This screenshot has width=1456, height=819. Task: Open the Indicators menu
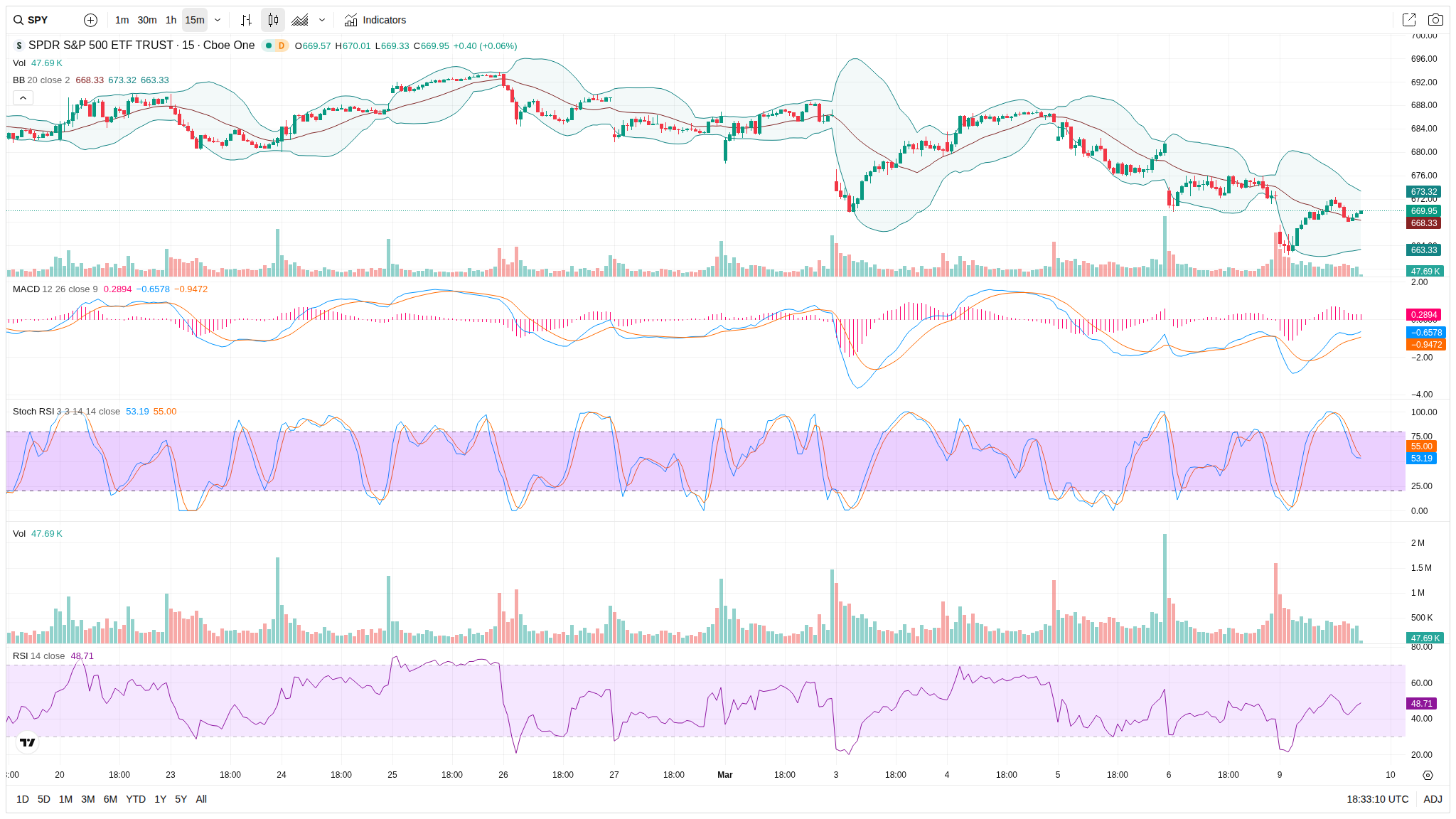point(375,20)
